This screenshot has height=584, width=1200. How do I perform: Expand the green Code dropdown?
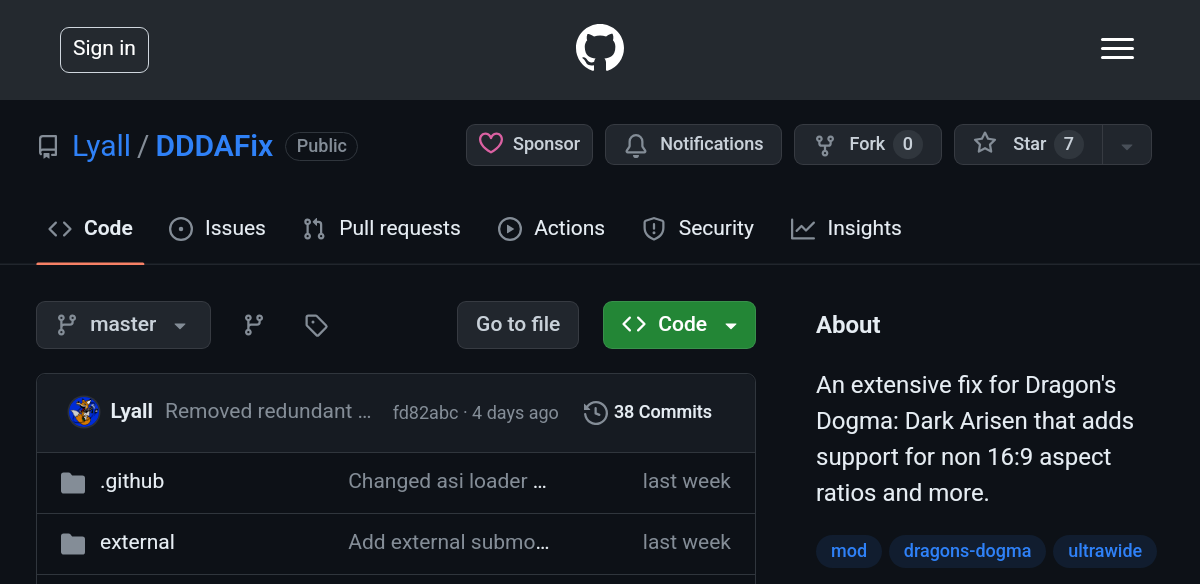pyautogui.click(x=679, y=325)
